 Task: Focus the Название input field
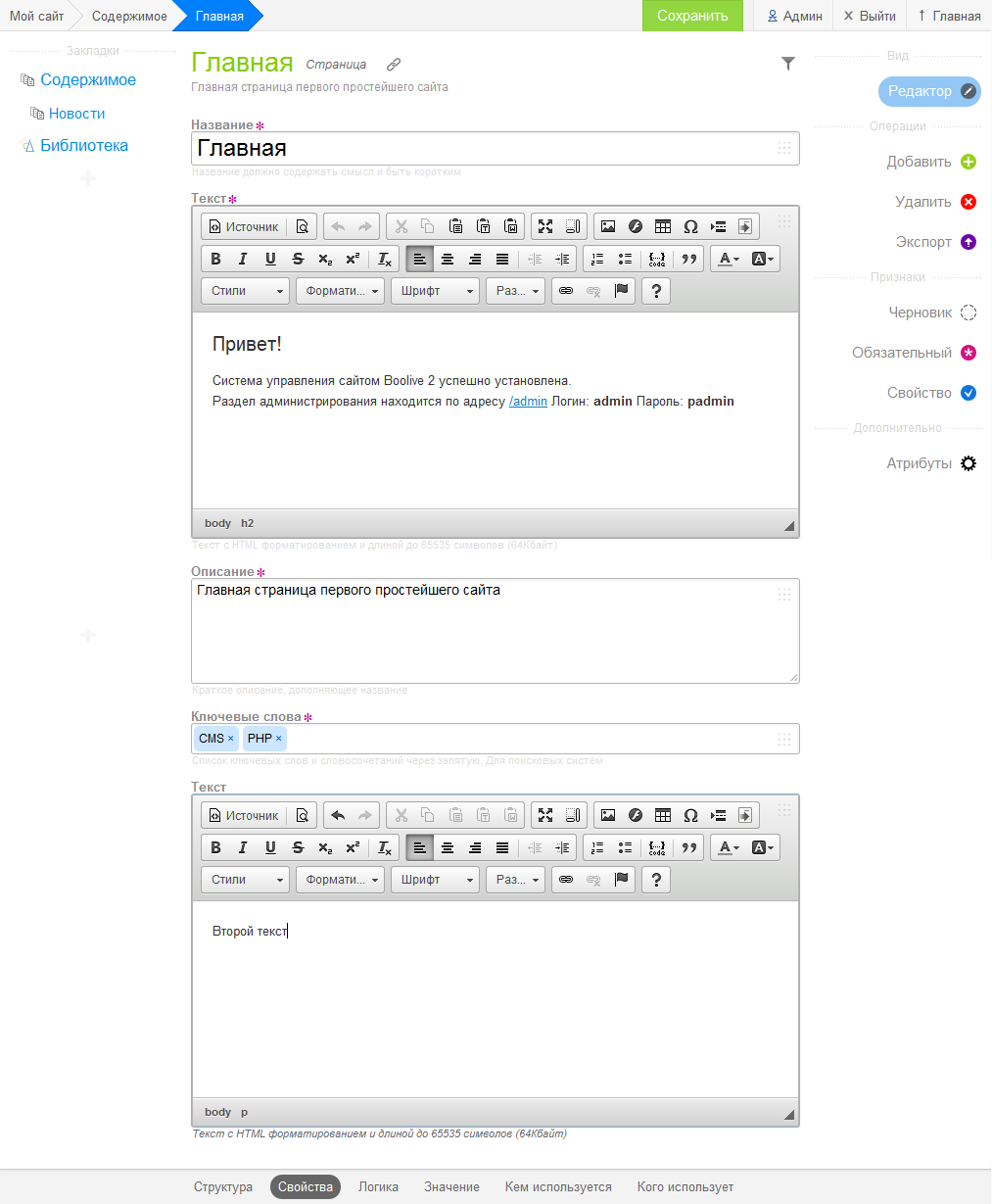tap(496, 148)
